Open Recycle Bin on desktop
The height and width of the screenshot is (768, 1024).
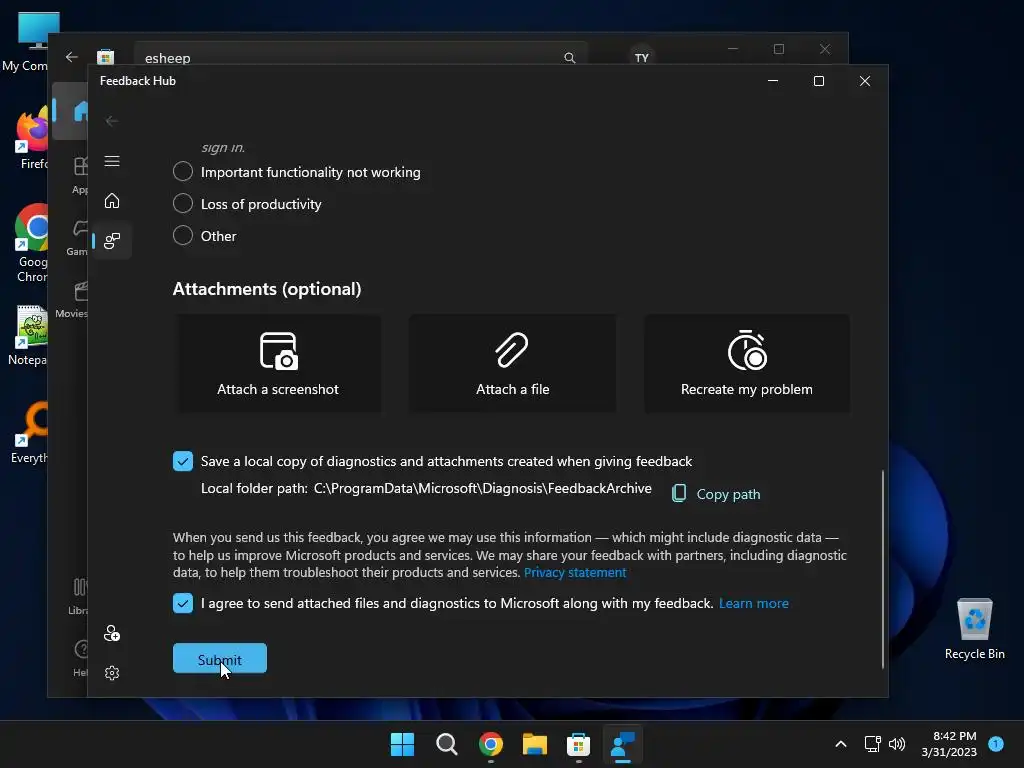[974, 628]
